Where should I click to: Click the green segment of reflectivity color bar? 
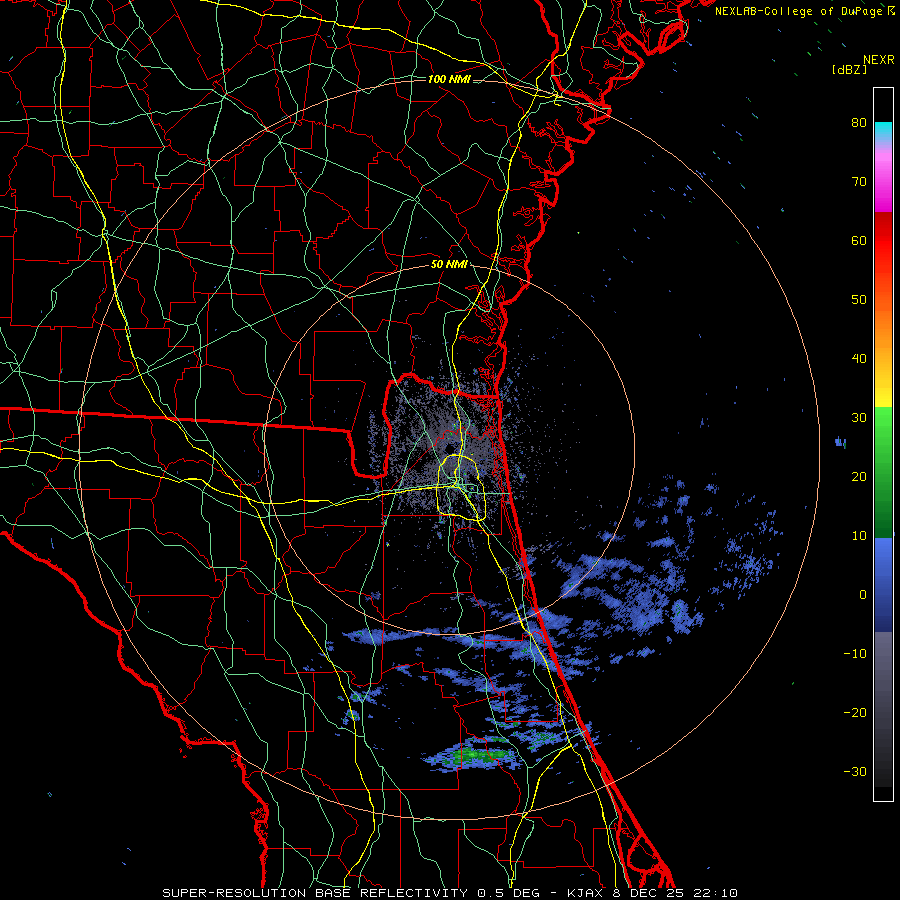tap(883, 472)
